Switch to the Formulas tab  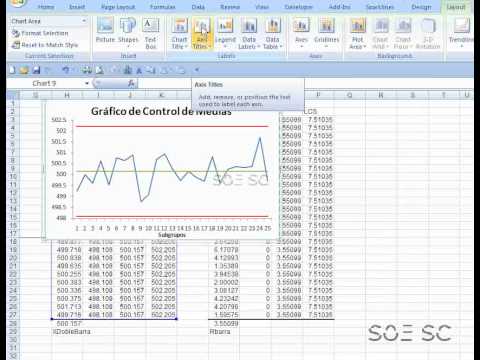162,7
